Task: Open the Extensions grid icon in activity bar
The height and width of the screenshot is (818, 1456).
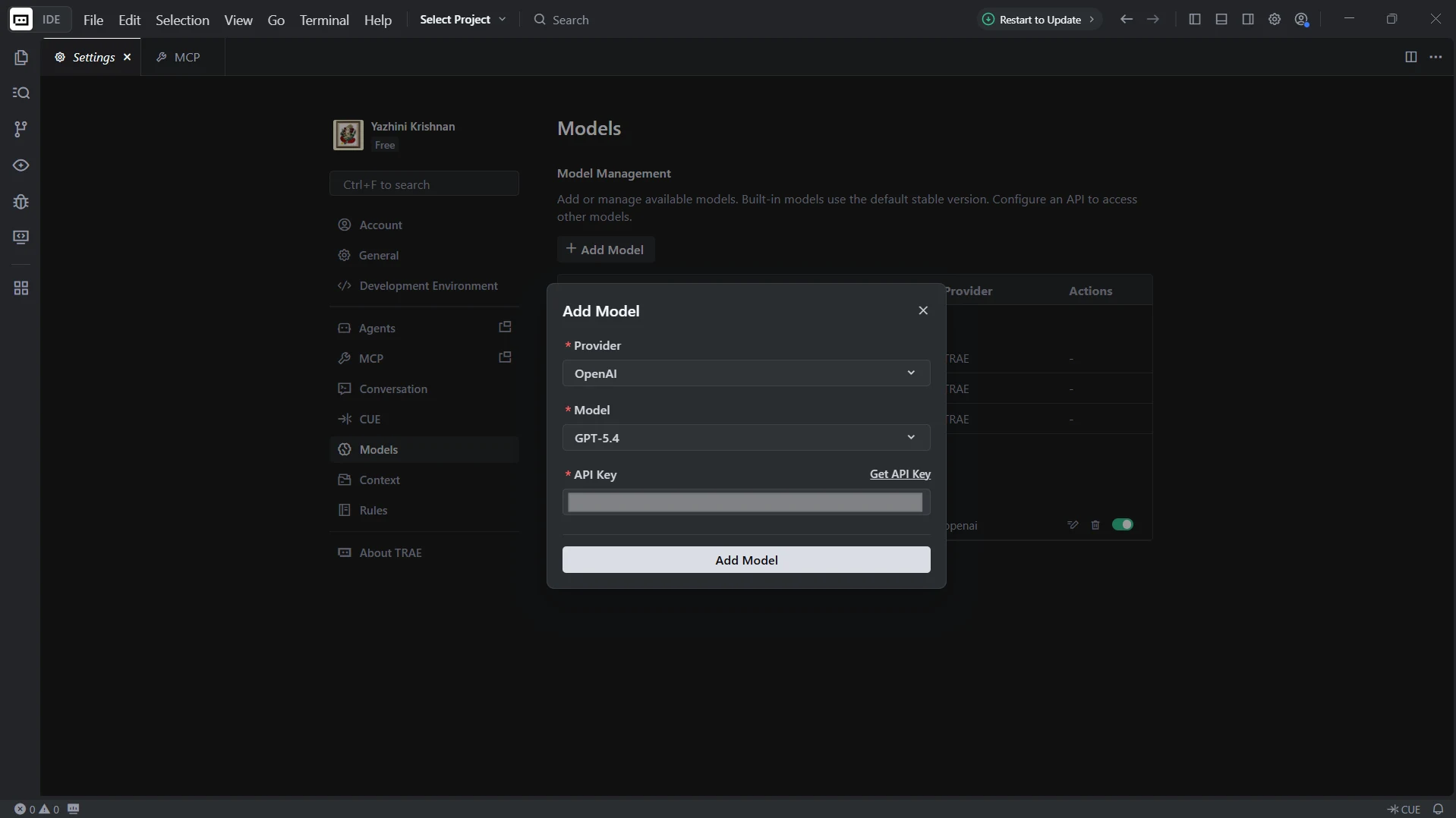Action: coord(20,288)
